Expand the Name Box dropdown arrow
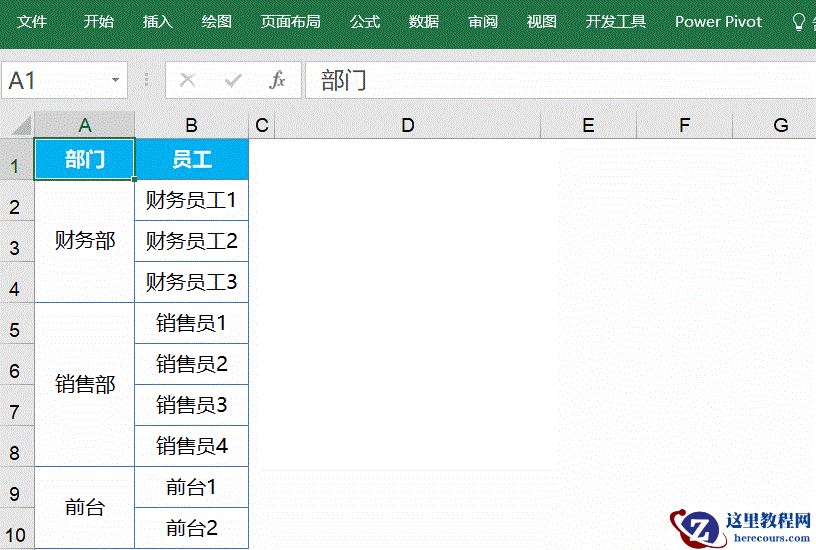The image size is (816, 550). [116, 80]
